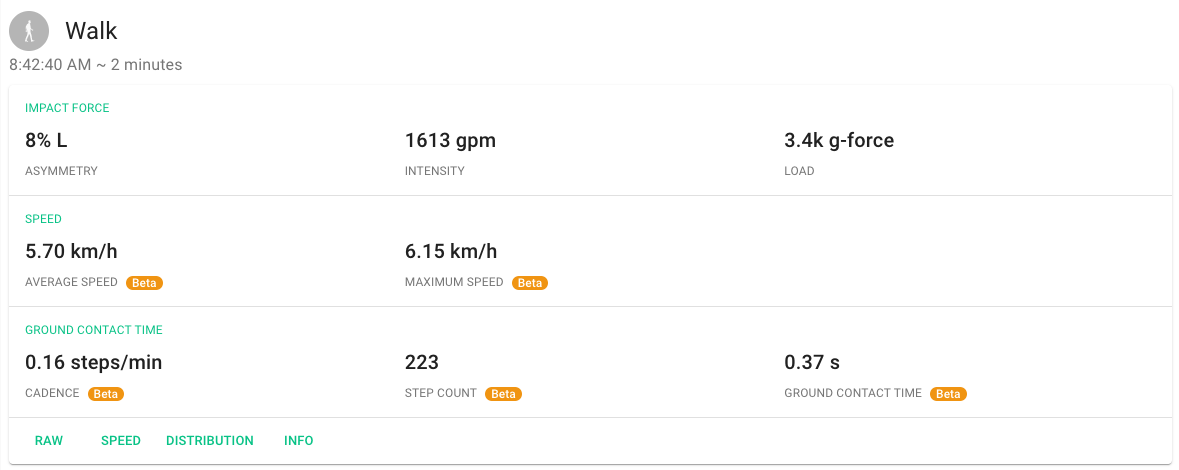This screenshot has width=1179, height=470.
Task: Click the walking person activity icon
Action: click(x=29, y=32)
